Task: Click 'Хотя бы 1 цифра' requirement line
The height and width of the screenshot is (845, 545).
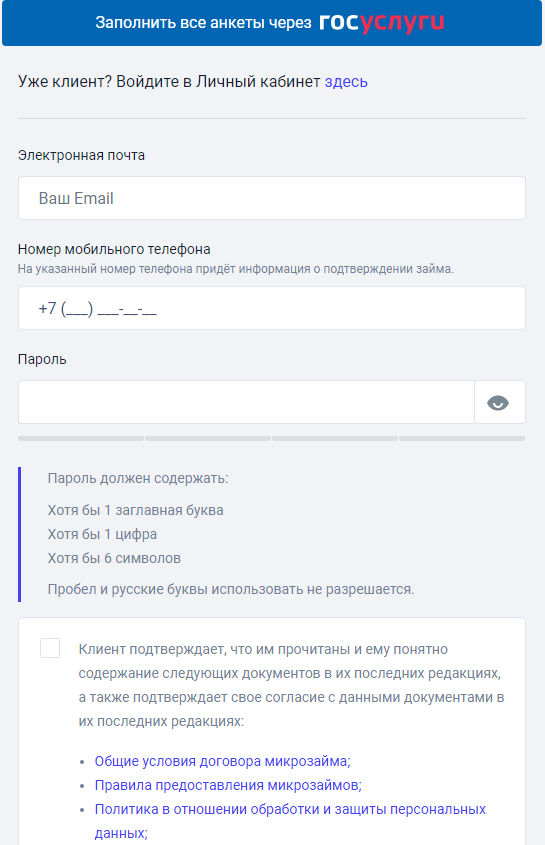Action: [102, 534]
